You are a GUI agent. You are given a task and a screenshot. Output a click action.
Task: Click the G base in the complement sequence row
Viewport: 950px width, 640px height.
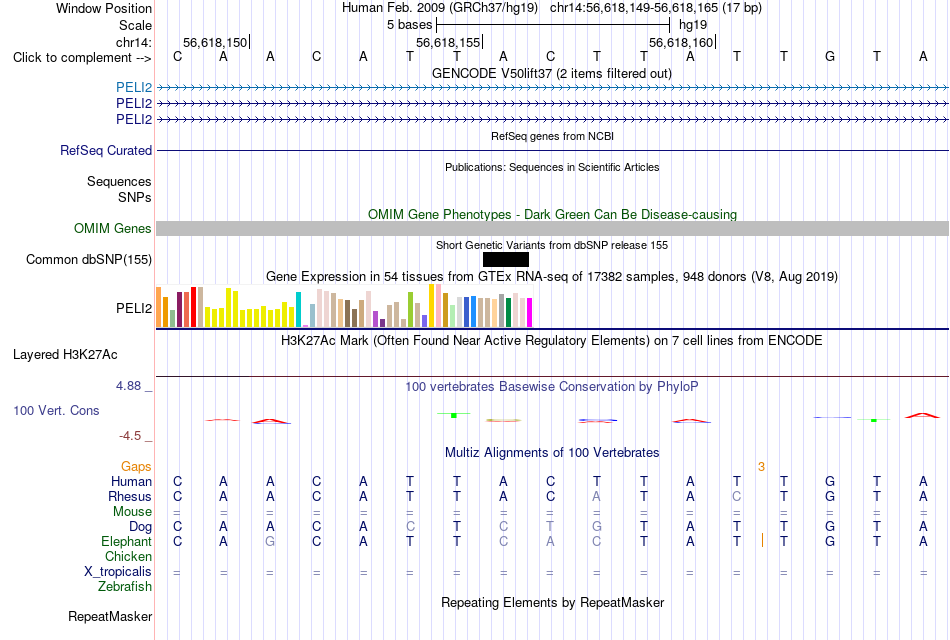click(x=830, y=56)
